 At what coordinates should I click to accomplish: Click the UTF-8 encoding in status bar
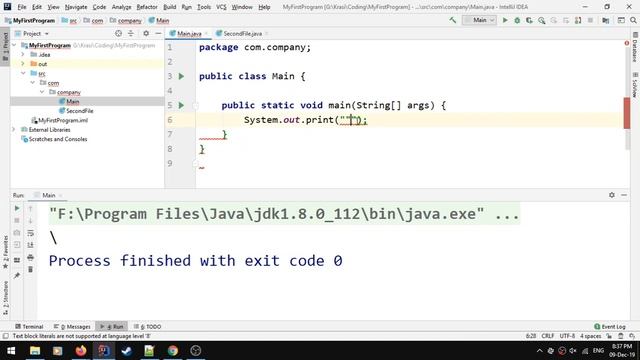click(x=567, y=336)
